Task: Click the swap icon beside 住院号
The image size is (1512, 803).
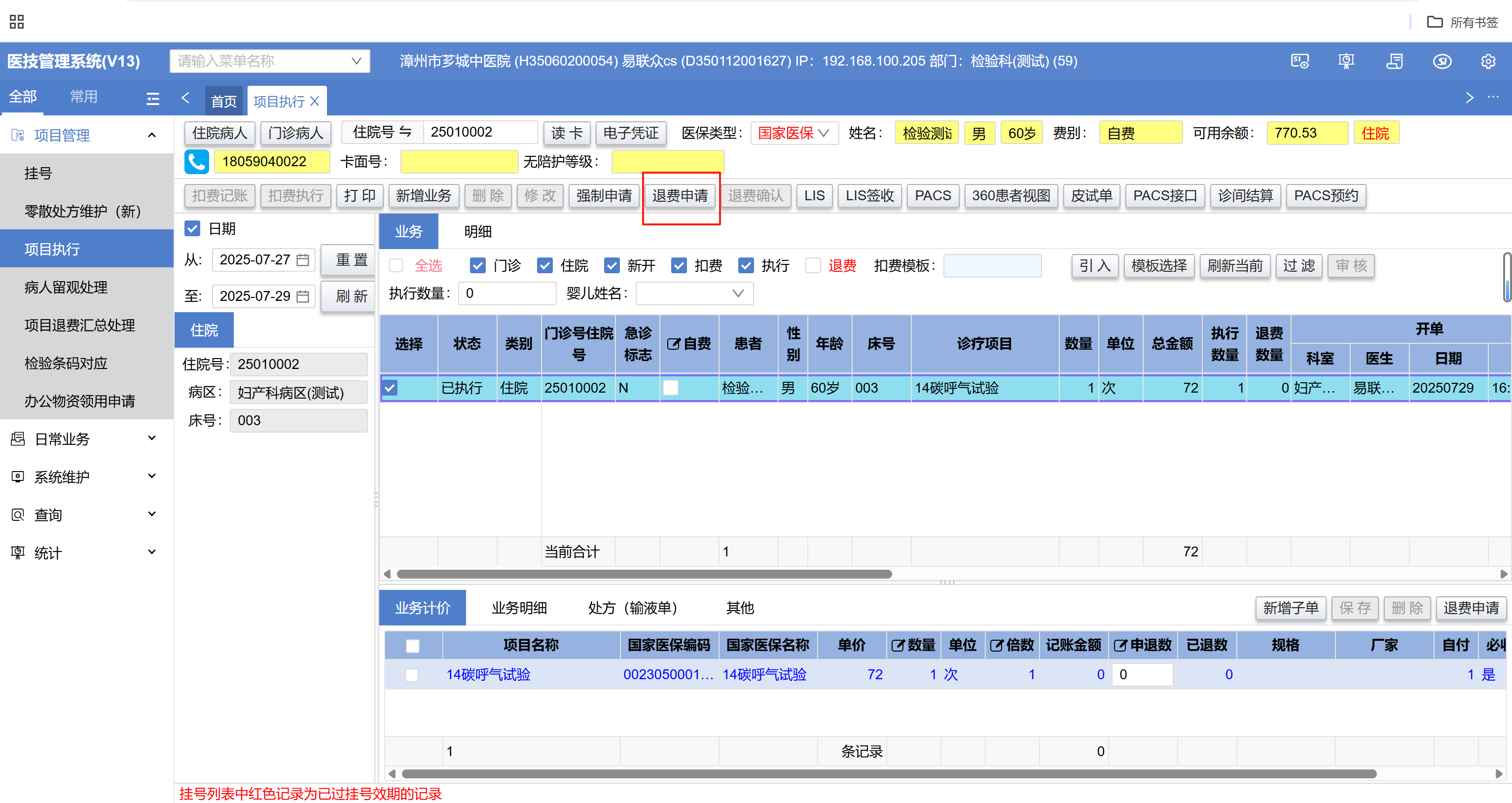Action: pyautogui.click(x=405, y=132)
